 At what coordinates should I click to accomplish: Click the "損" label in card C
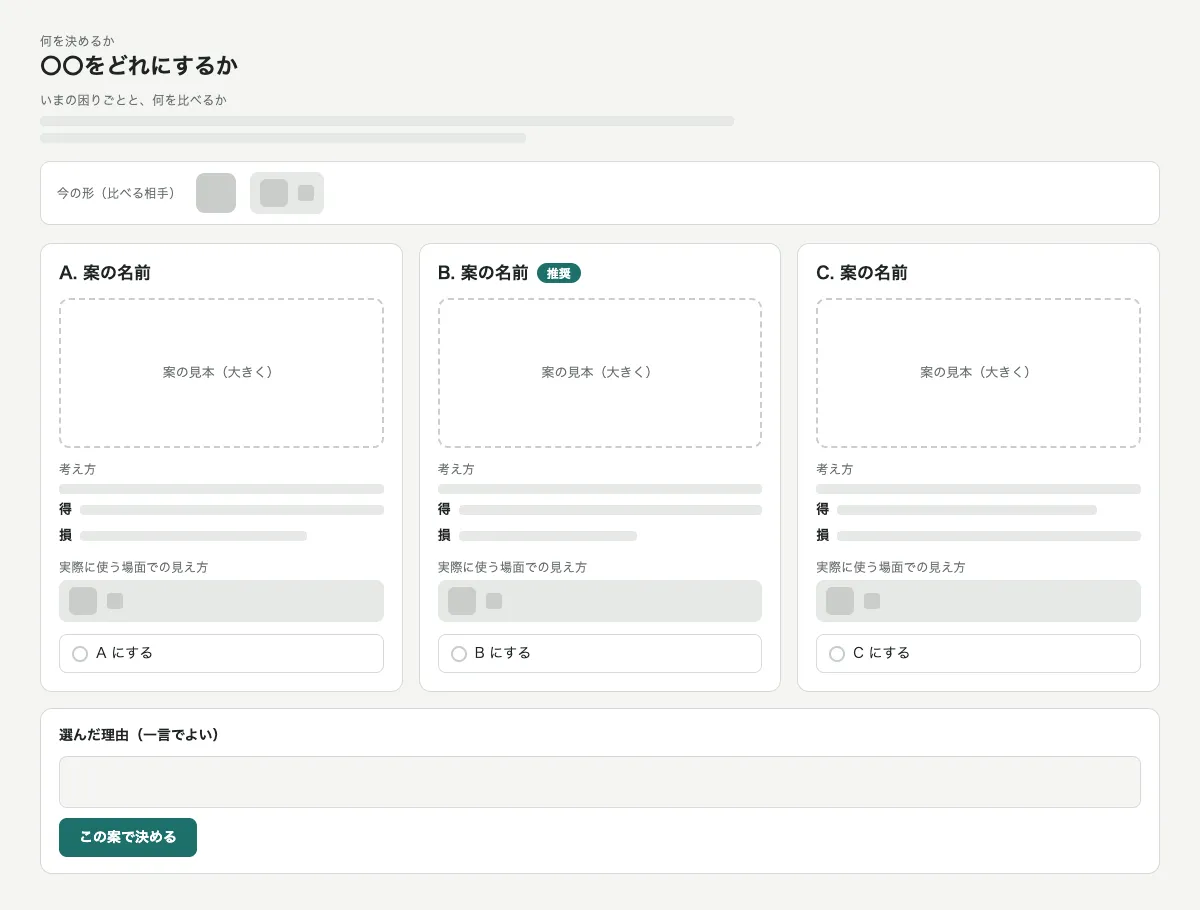pos(822,536)
